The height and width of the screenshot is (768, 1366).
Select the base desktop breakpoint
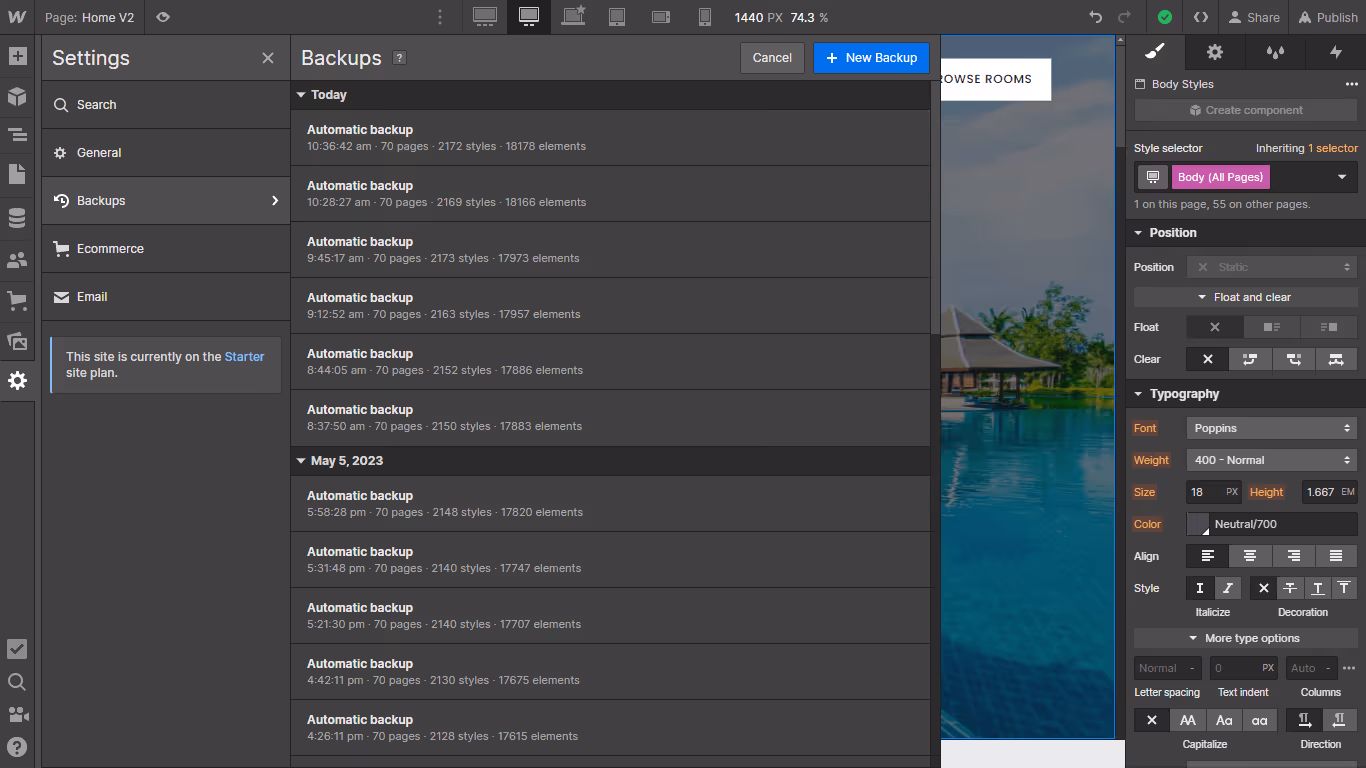tap(529, 17)
